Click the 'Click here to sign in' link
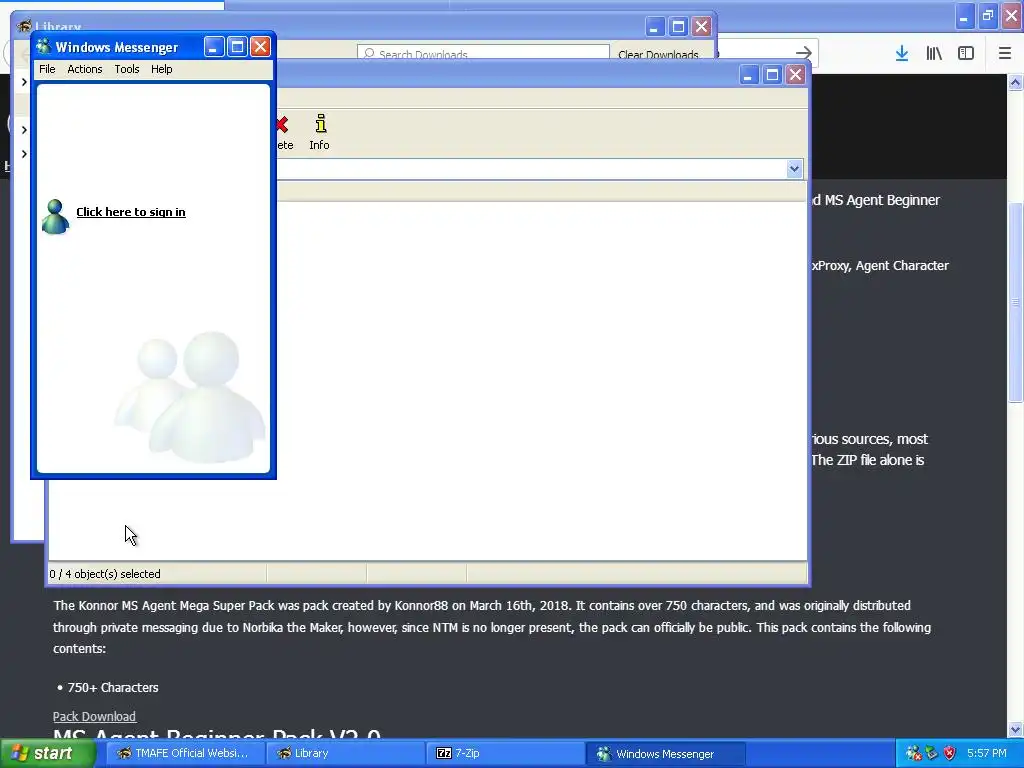The image size is (1024, 768). (131, 212)
